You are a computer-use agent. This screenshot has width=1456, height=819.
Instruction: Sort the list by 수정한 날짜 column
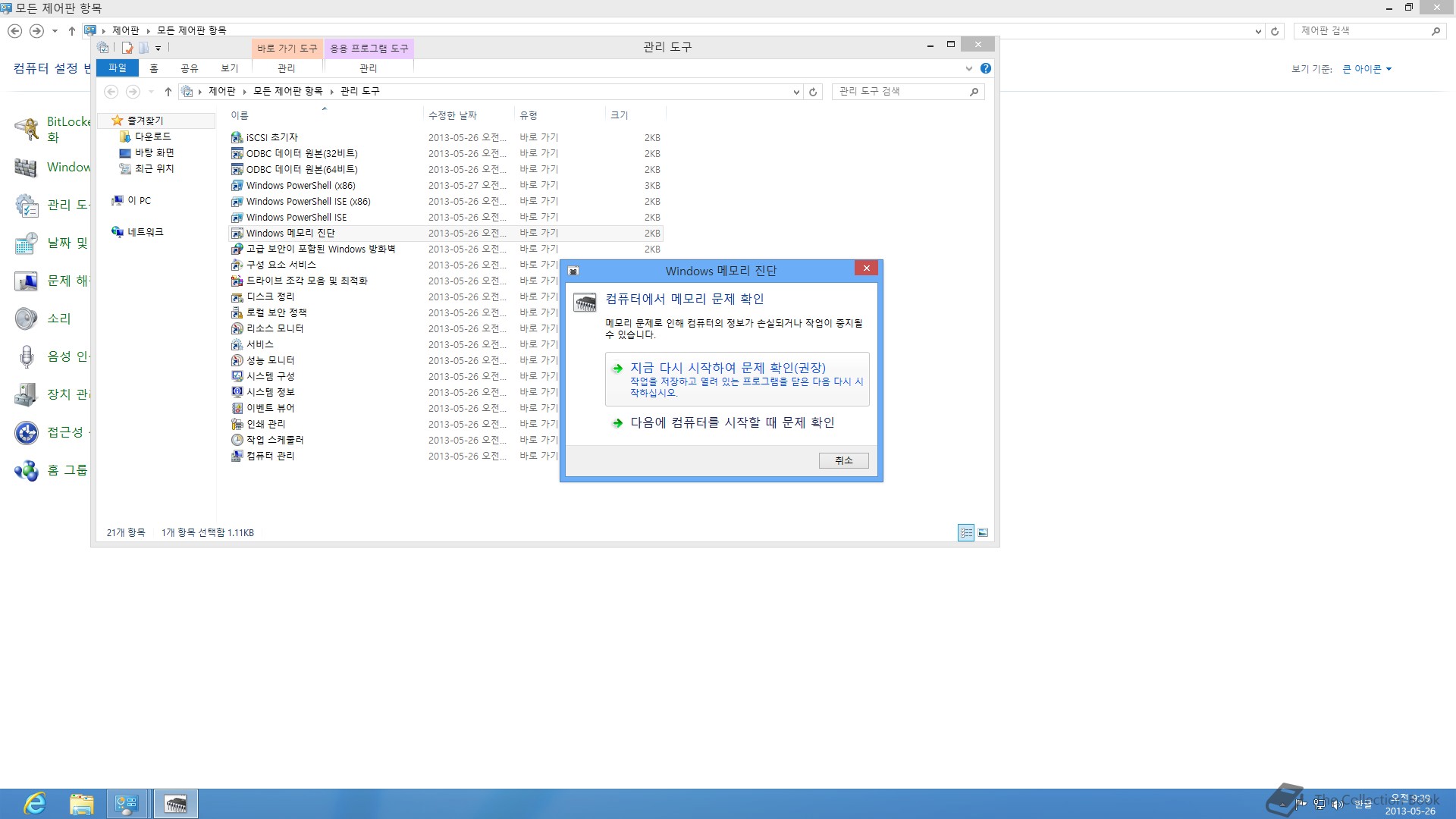(468, 115)
